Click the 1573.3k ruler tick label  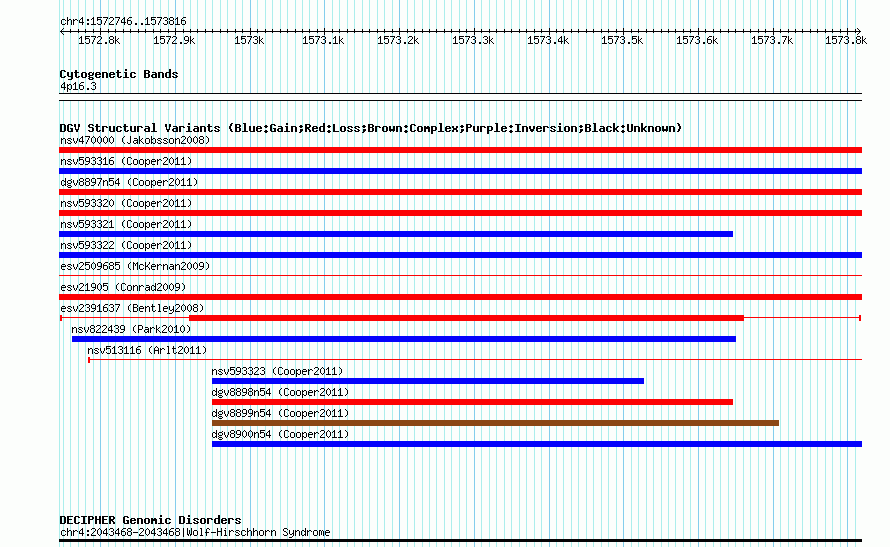pos(473,41)
